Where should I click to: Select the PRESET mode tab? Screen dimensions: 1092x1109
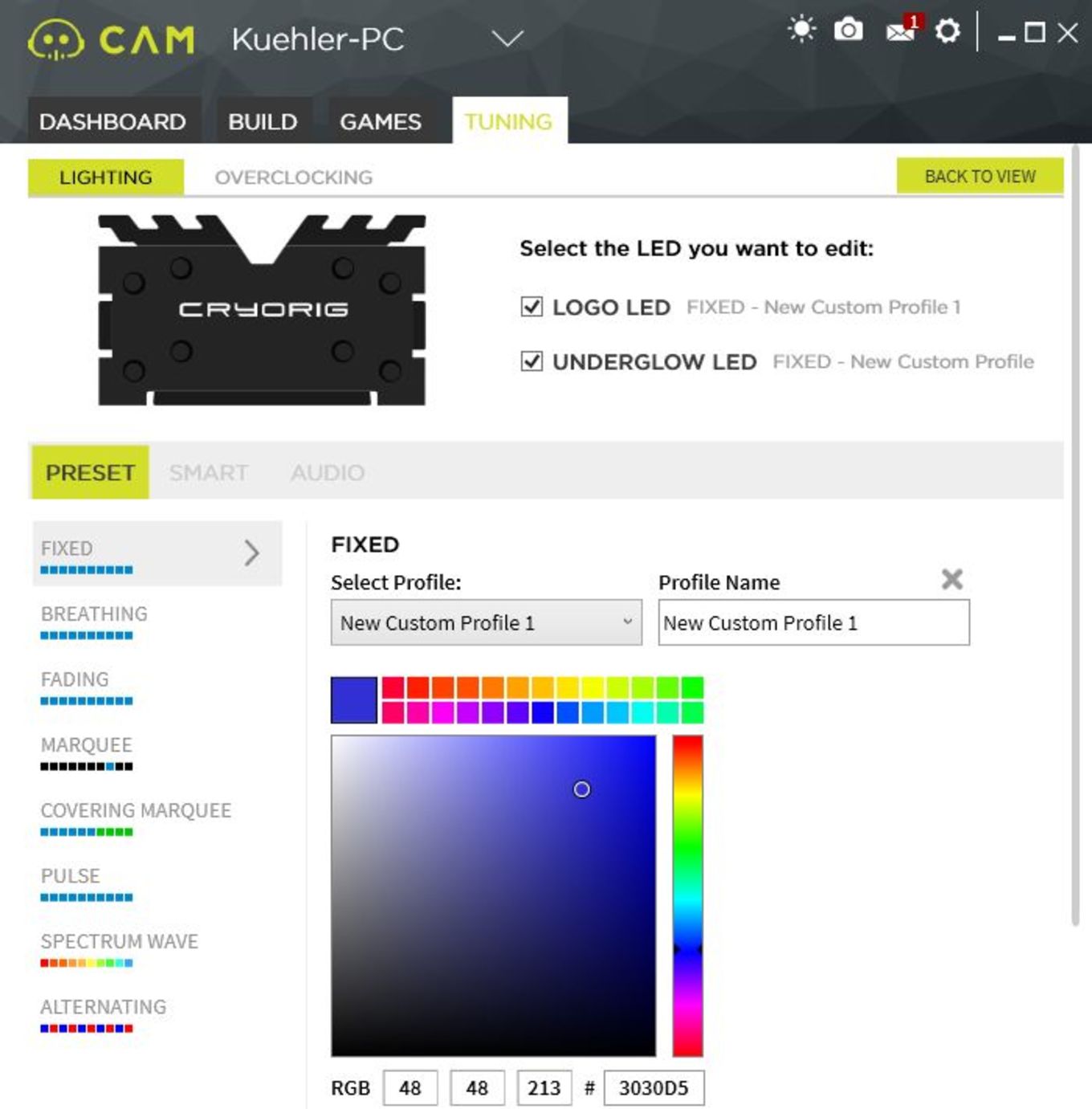90,472
